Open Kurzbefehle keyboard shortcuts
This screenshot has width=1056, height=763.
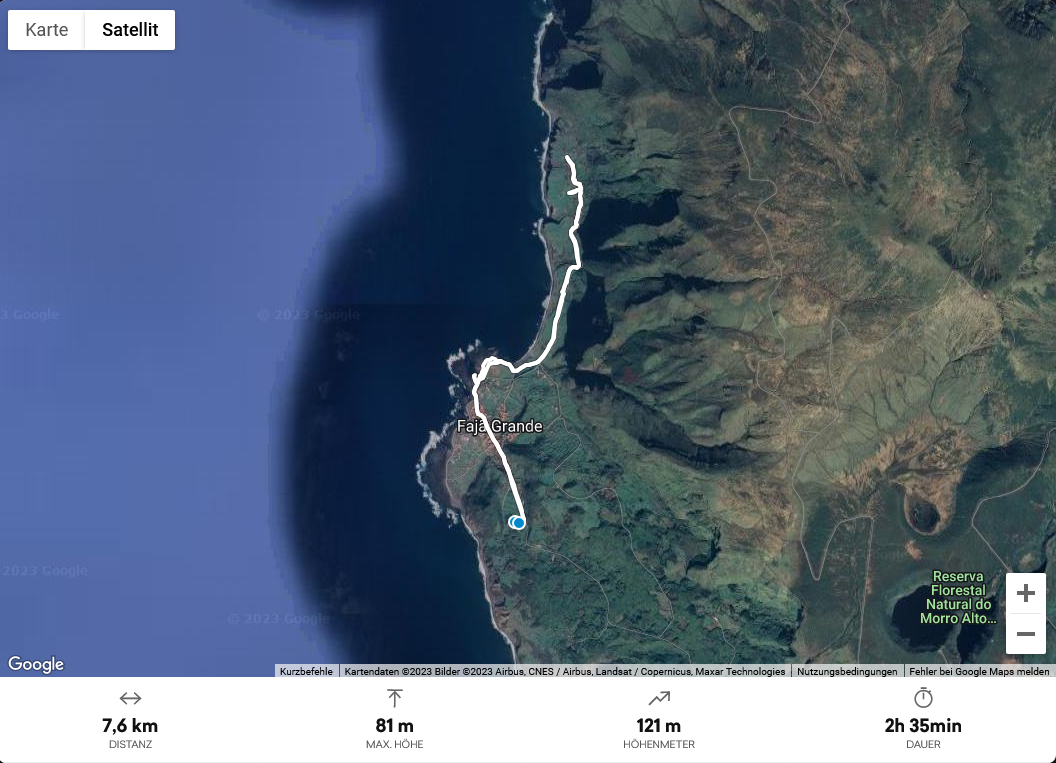(x=306, y=671)
